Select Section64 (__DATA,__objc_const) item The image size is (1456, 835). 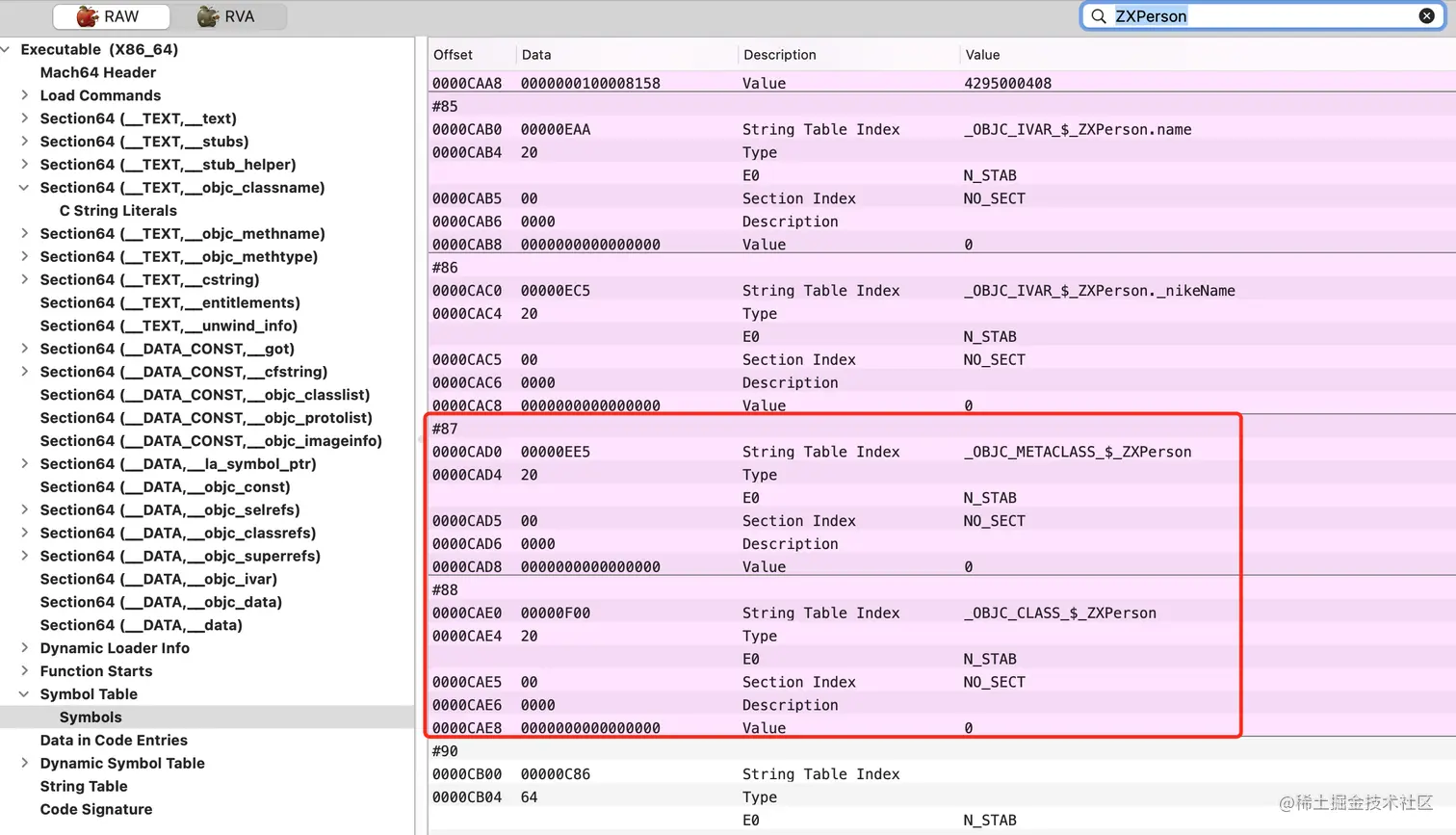[165, 487]
